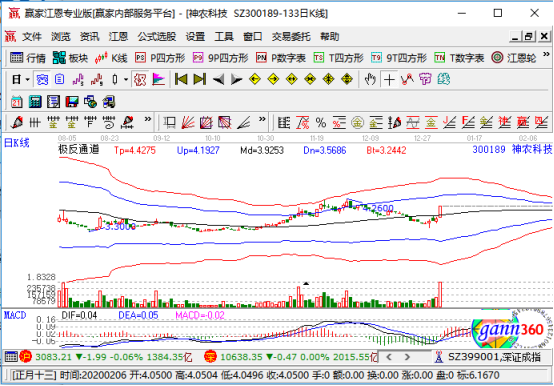This screenshot has height=386, width=554.
Task: Open the 公式选股 menu
Action: (x=157, y=36)
